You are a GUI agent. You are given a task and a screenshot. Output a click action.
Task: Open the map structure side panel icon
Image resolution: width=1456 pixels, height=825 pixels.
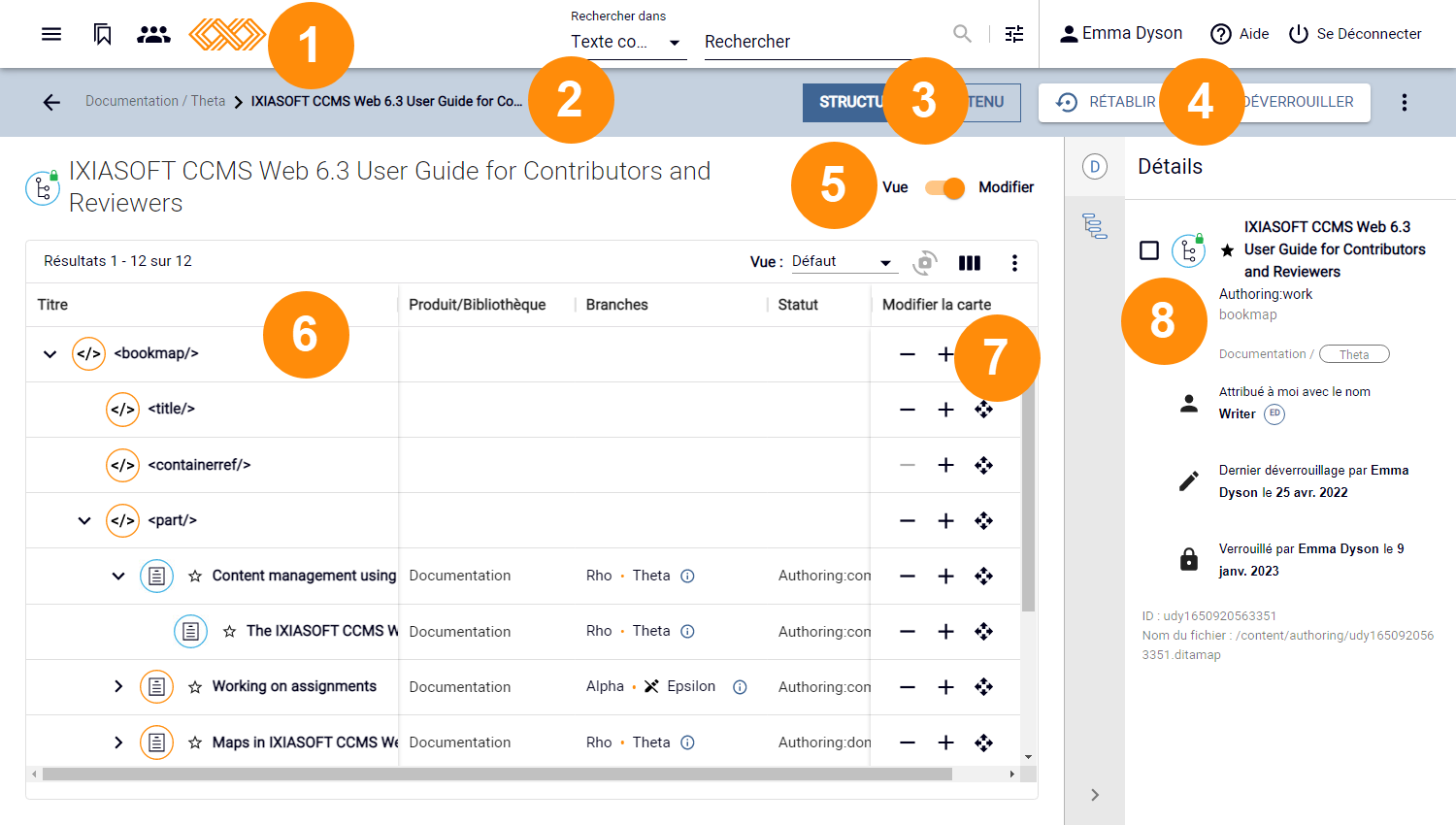(x=1095, y=226)
